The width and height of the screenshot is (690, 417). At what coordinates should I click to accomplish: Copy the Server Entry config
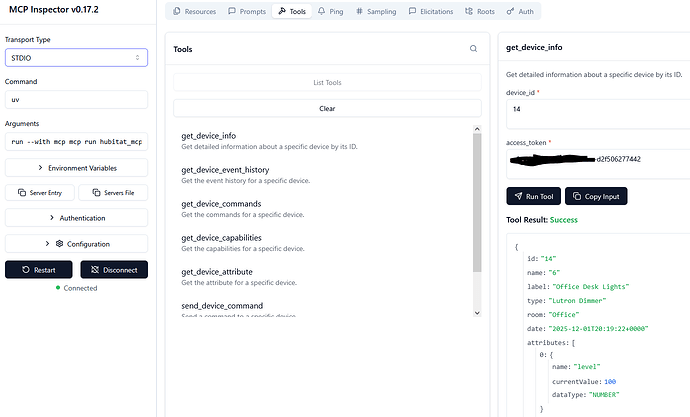39,192
